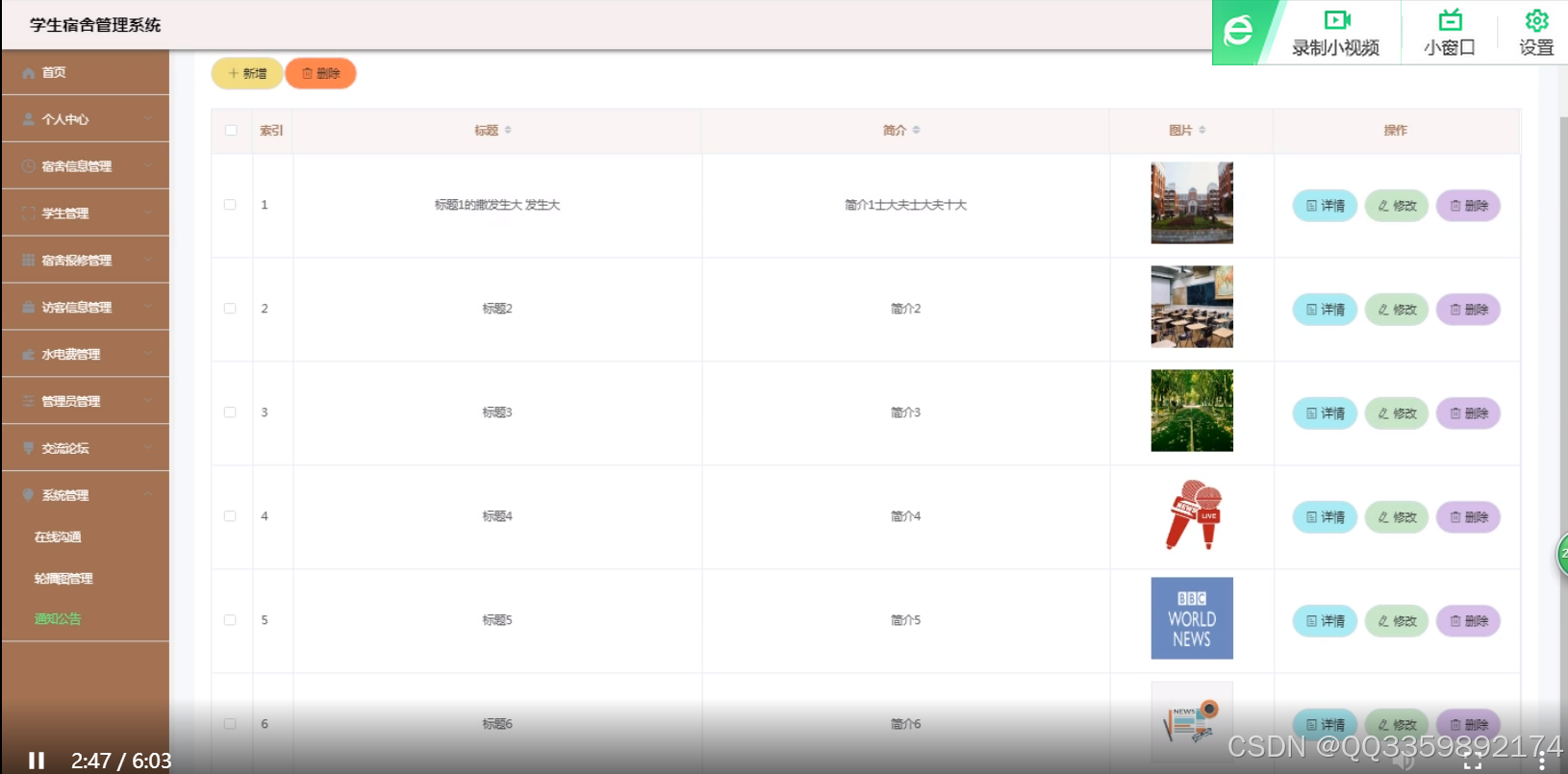Click 删除 for 标题2 row
Screen dimensions: 1568x774
(x=1469, y=310)
